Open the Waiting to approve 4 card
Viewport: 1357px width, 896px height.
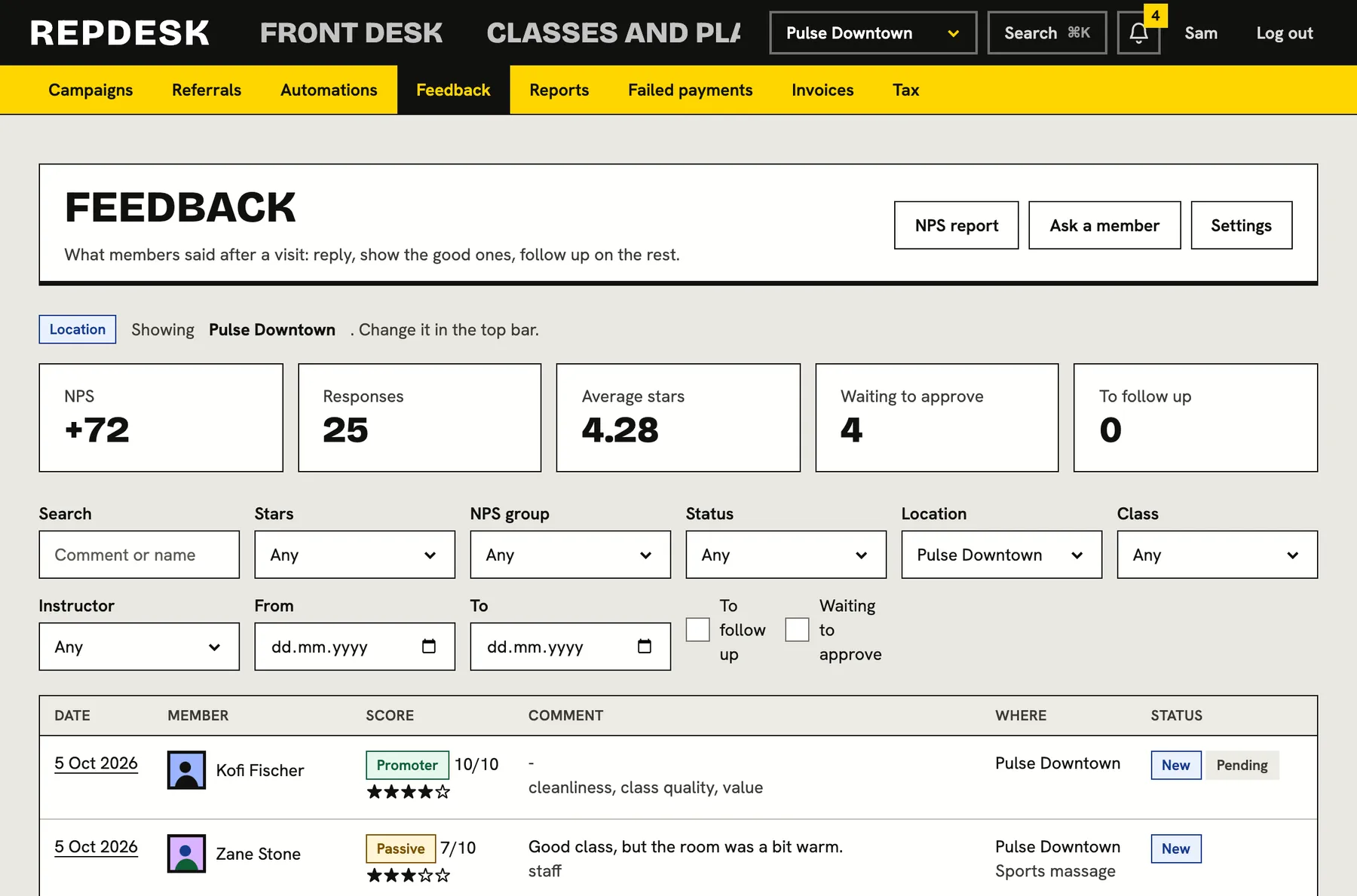click(937, 418)
